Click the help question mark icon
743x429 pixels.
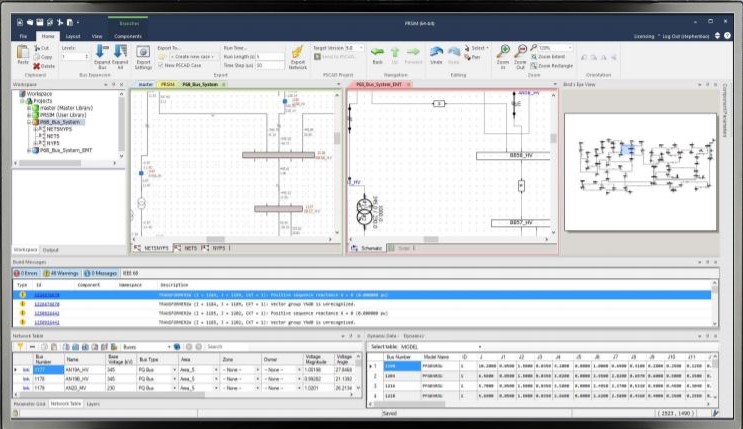(727, 36)
